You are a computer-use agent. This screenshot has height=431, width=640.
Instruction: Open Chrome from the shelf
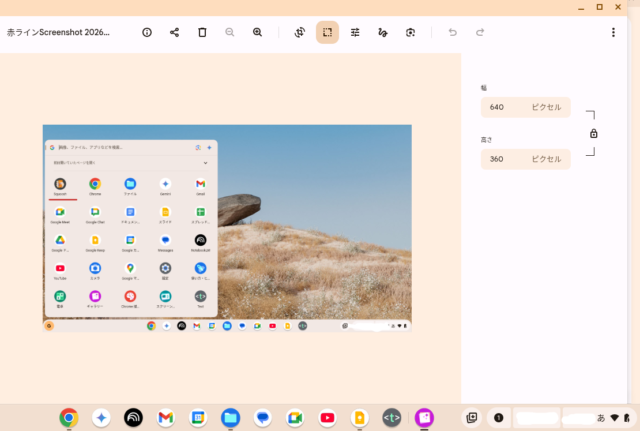pyautogui.click(x=69, y=417)
